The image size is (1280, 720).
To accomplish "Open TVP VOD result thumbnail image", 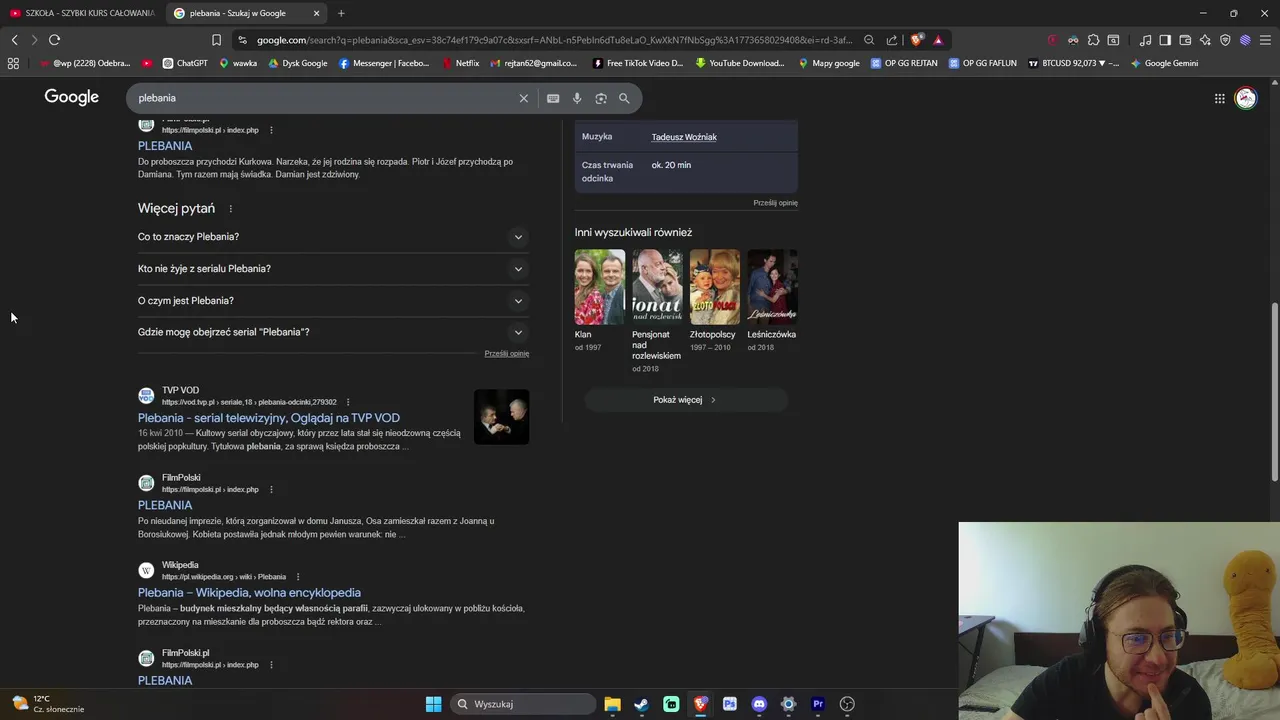I will [501, 416].
